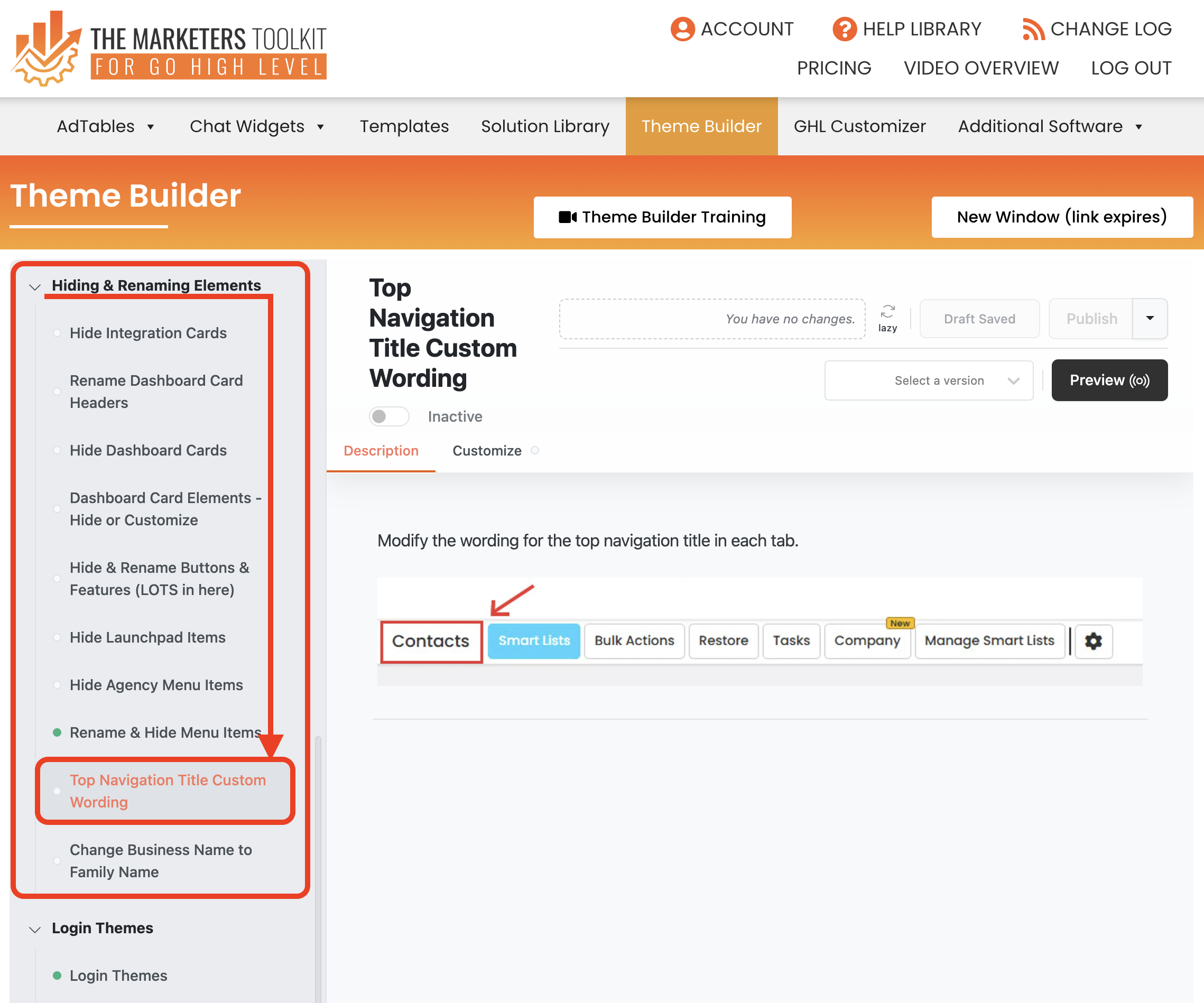Viewport: 1204px width, 1003px height.
Task: Click the Marketers Toolkit logo
Action: coord(169,49)
